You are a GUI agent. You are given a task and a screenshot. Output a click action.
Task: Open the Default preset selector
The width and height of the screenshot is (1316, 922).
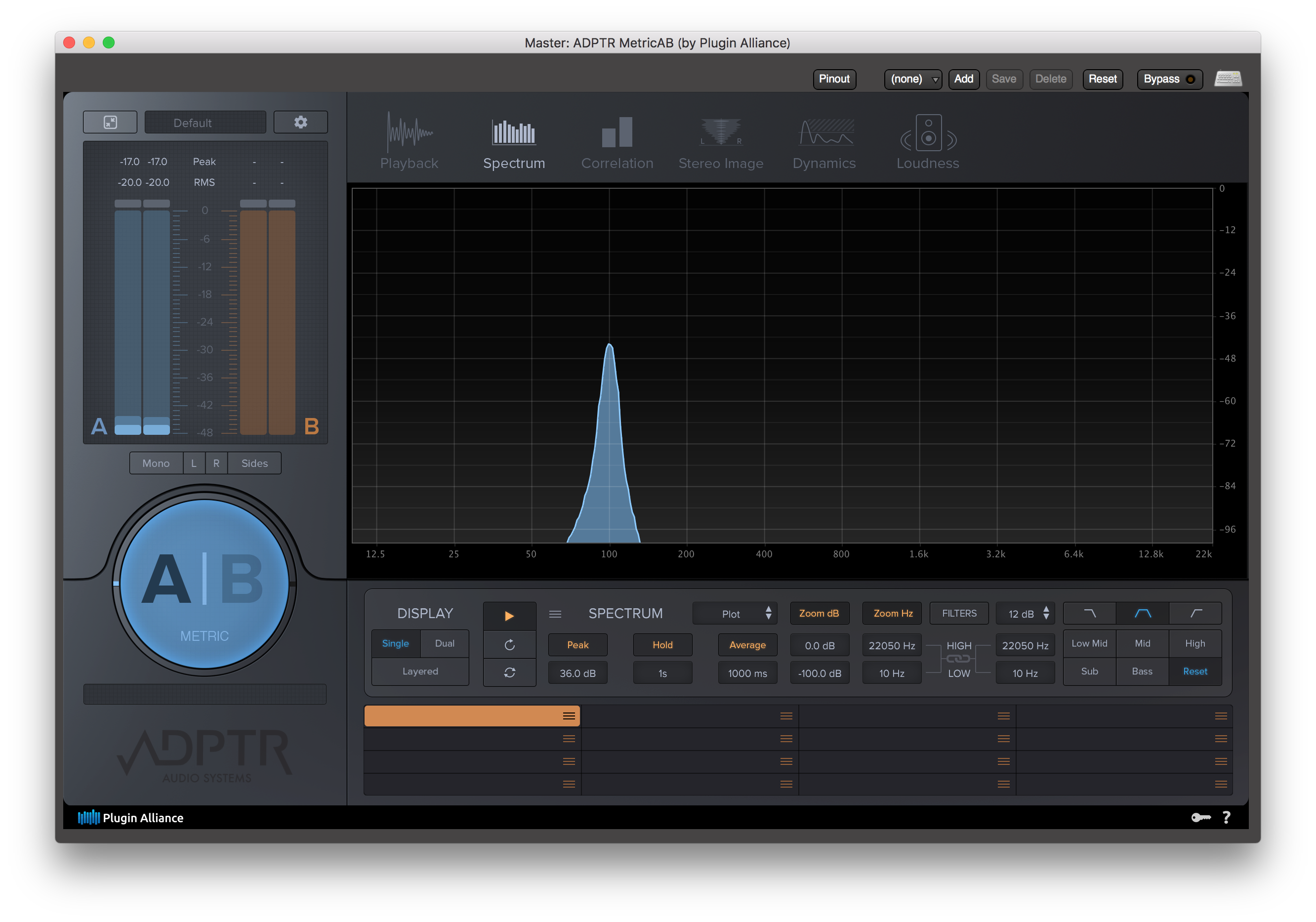point(205,123)
